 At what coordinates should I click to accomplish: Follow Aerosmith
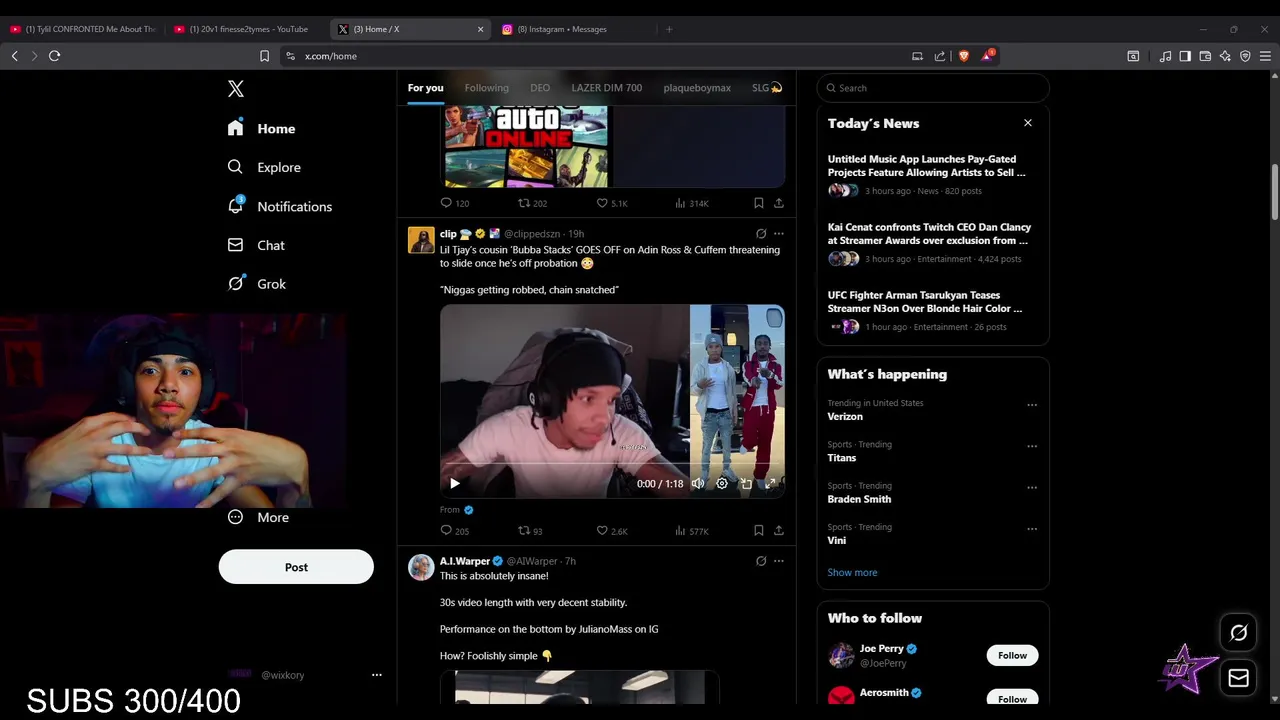pyautogui.click(x=1012, y=697)
